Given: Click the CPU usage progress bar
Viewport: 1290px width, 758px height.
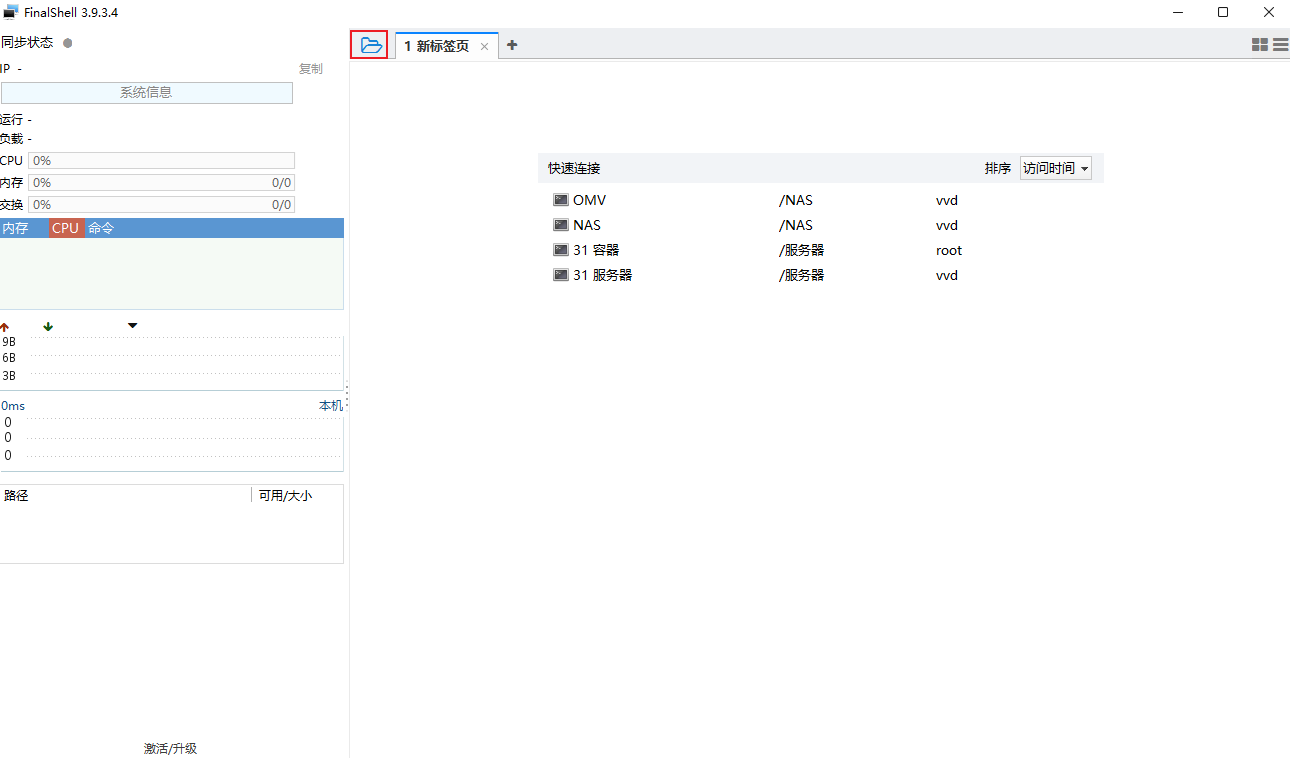Looking at the screenshot, I should pyautogui.click(x=161, y=160).
